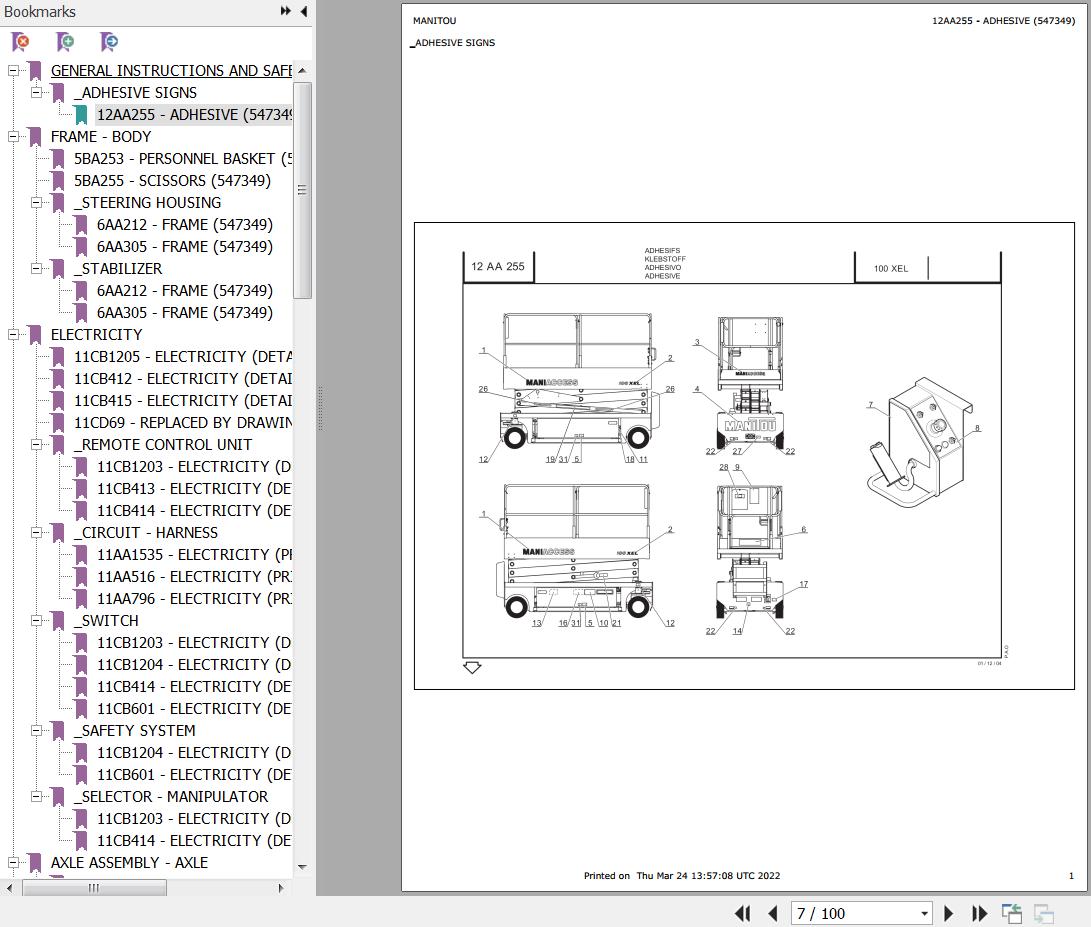
Task: Open the 11AA1535 - ELECTRICITY bookmark
Action: [194, 555]
